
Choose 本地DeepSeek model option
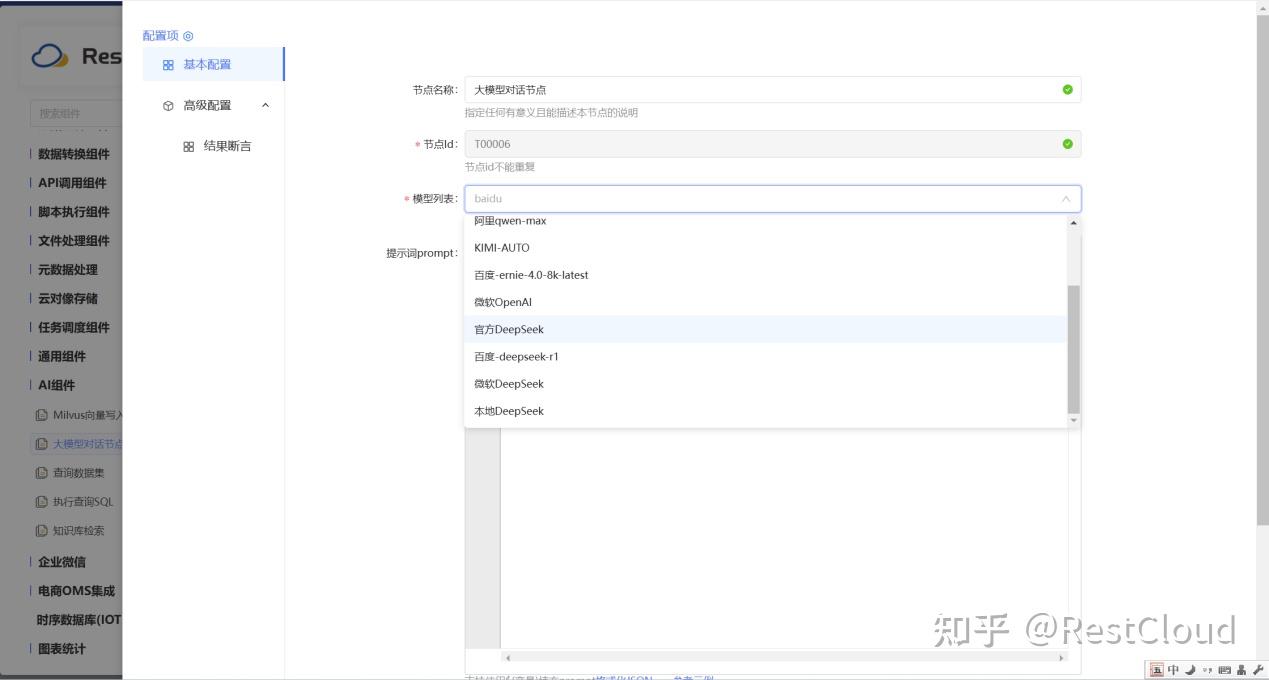tap(508, 410)
